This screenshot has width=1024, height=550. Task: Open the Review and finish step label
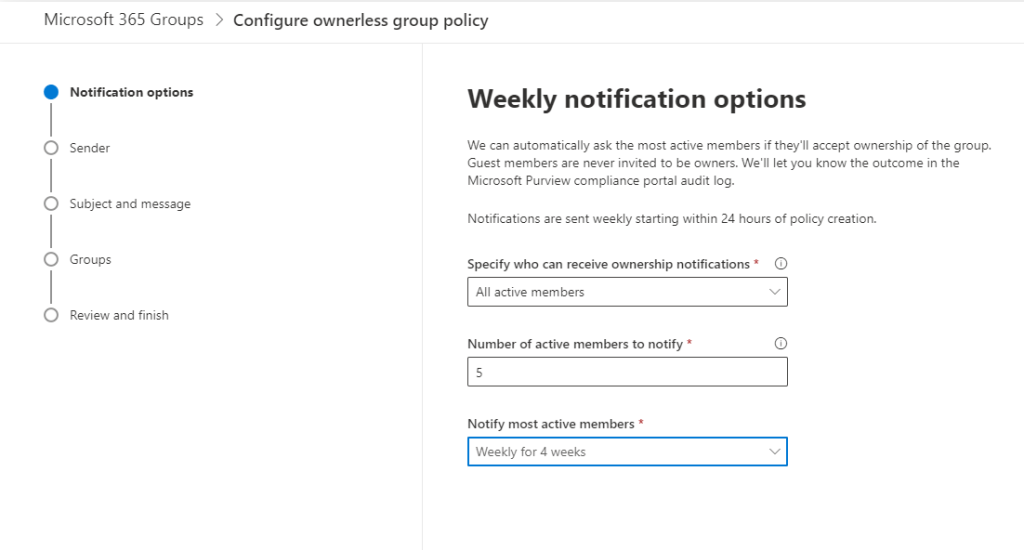[x=119, y=315]
